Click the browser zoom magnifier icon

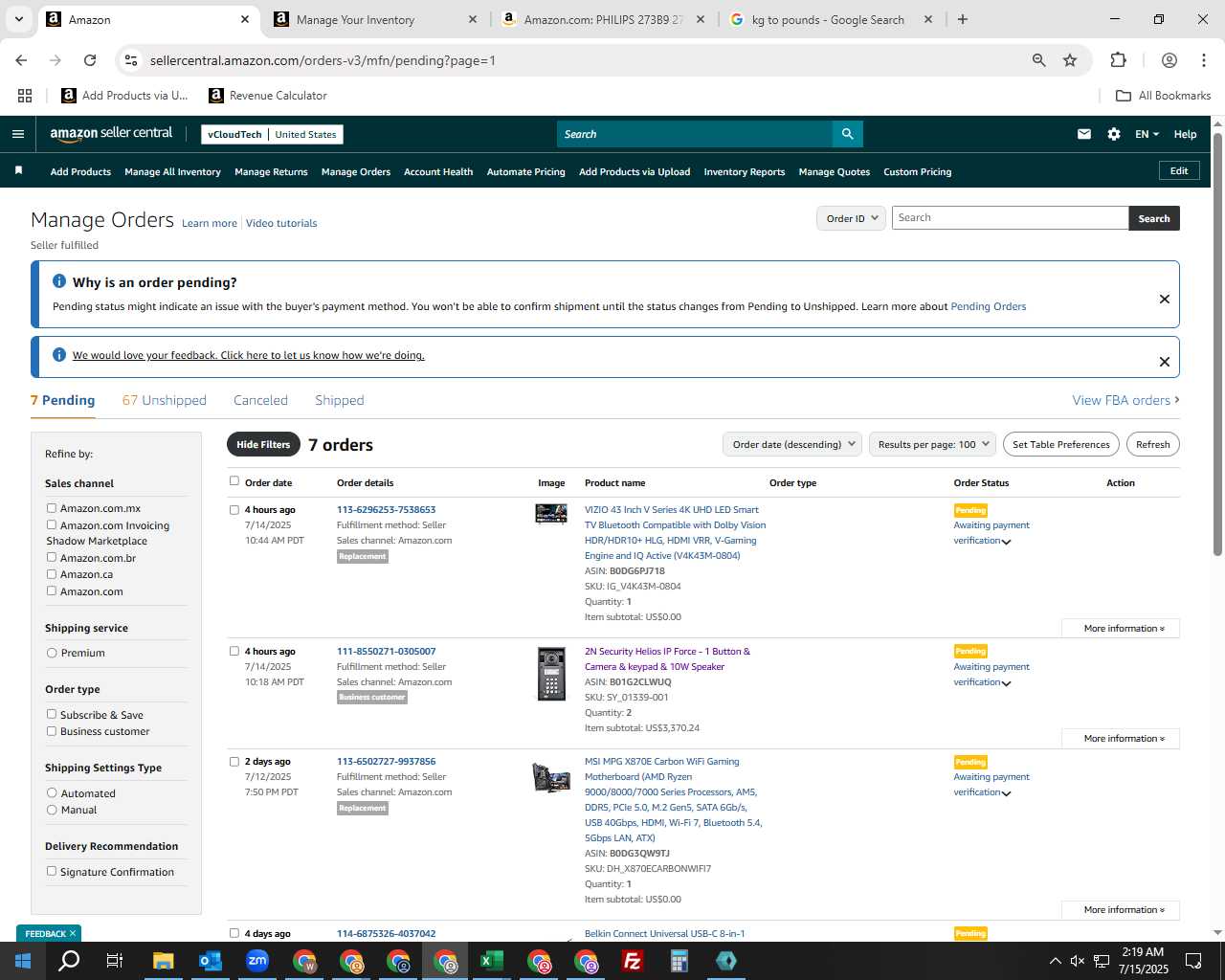pos(1039,60)
